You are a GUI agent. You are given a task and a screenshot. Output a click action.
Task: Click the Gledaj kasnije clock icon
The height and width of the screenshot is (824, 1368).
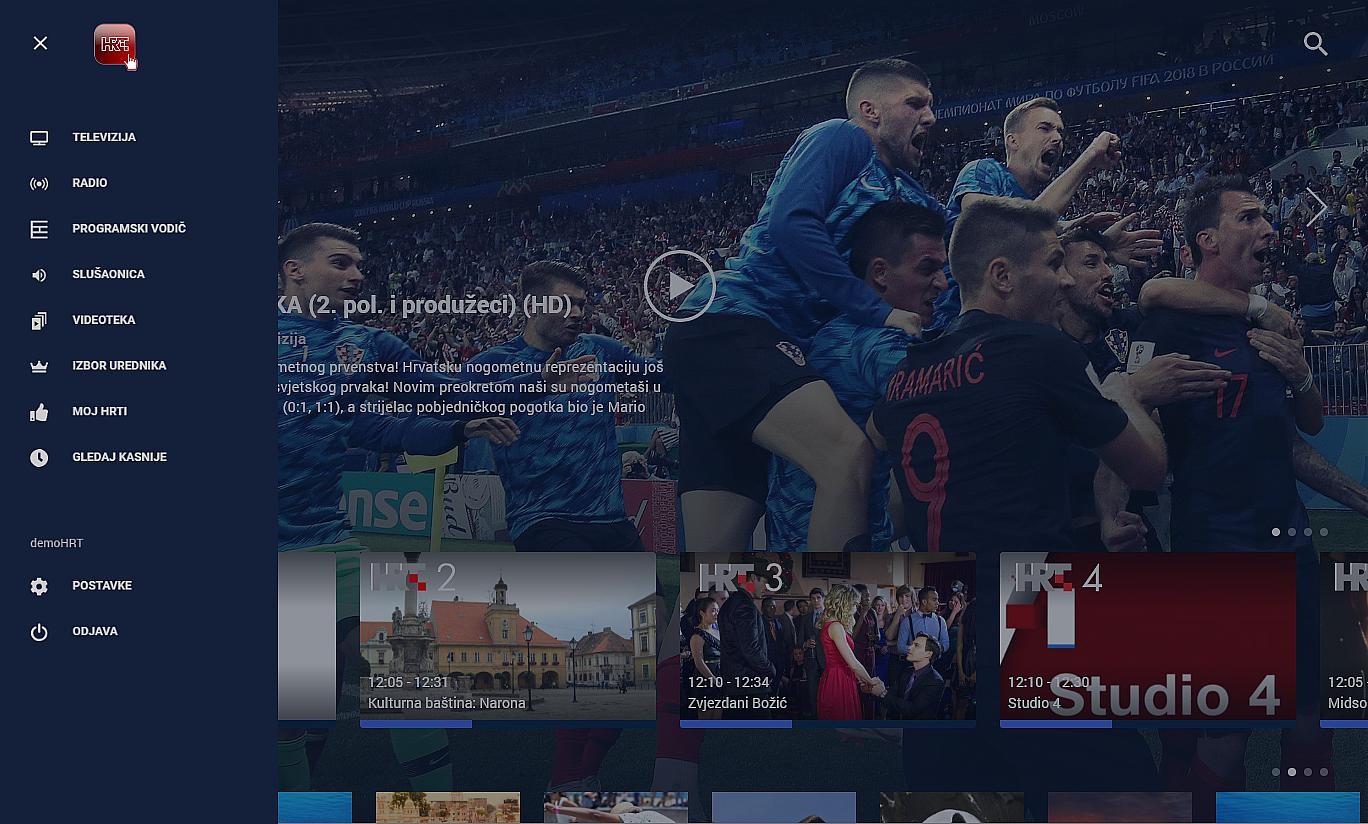click(39, 458)
